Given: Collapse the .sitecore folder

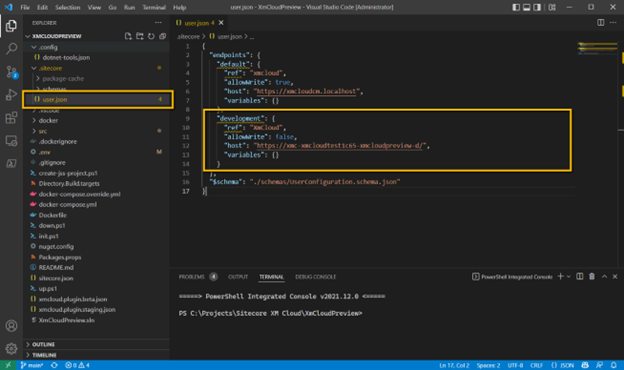Looking at the screenshot, I should pyautogui.click(x=34, y=68).
